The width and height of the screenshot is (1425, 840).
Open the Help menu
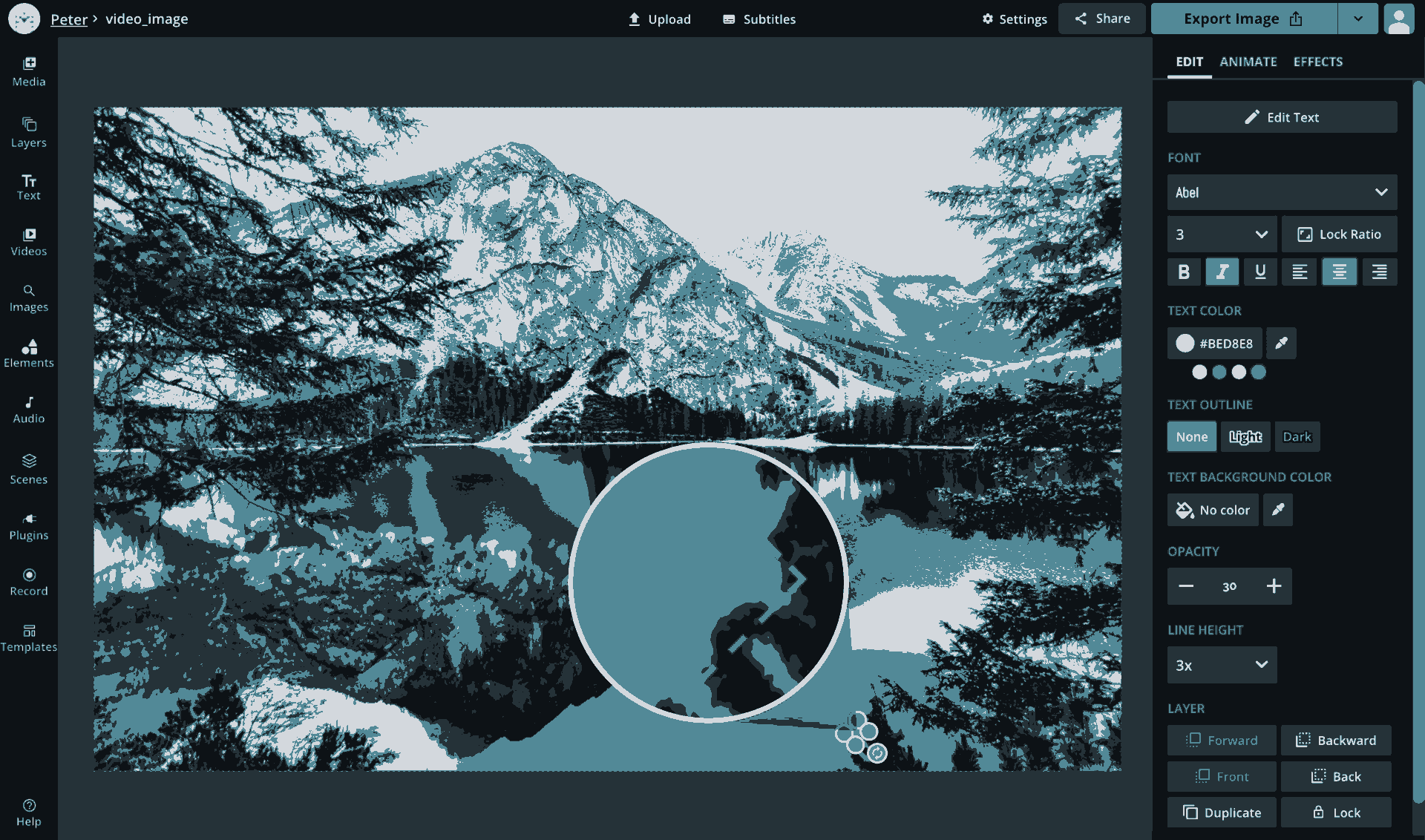point(29,813)
